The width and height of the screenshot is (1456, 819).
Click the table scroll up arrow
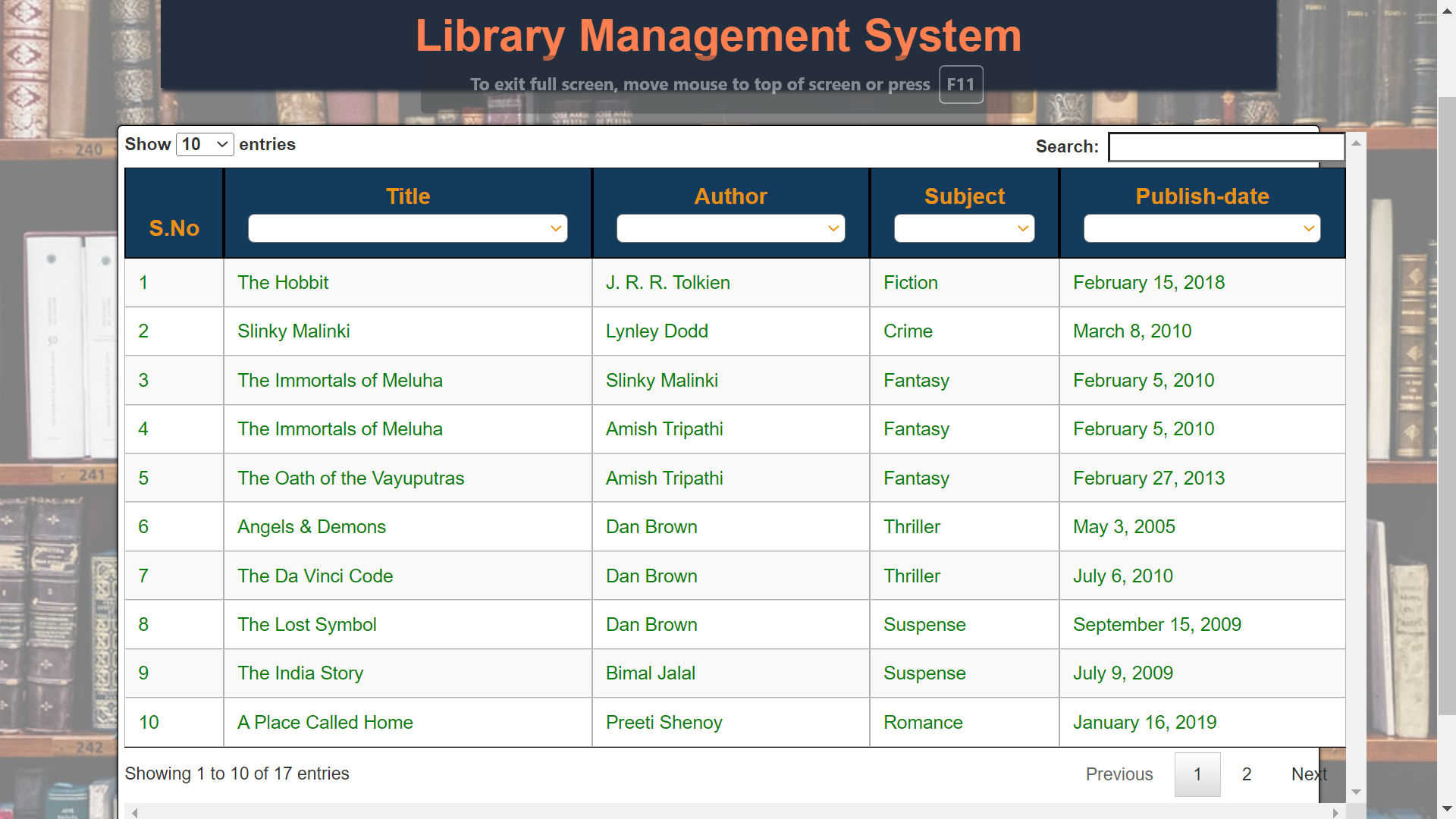point(1357,143)
